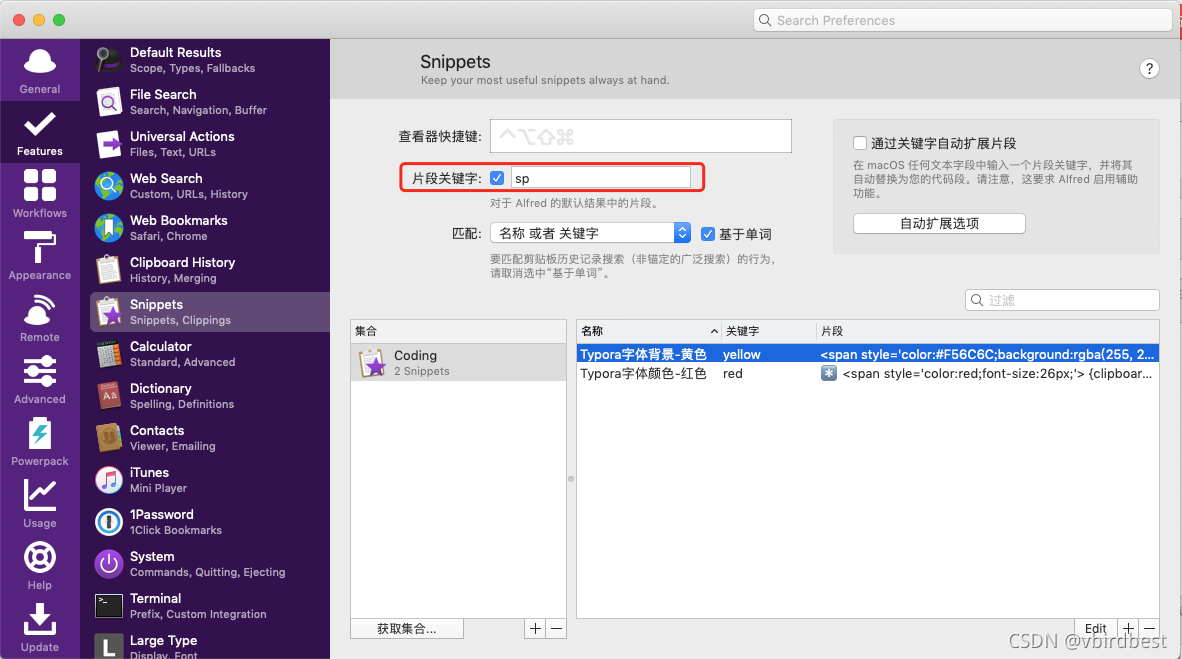Viewport: 1182px width, 659px height.
Task: Select the Typora字体背景-黄色 snippet row
Action: (x=868, y=354)
